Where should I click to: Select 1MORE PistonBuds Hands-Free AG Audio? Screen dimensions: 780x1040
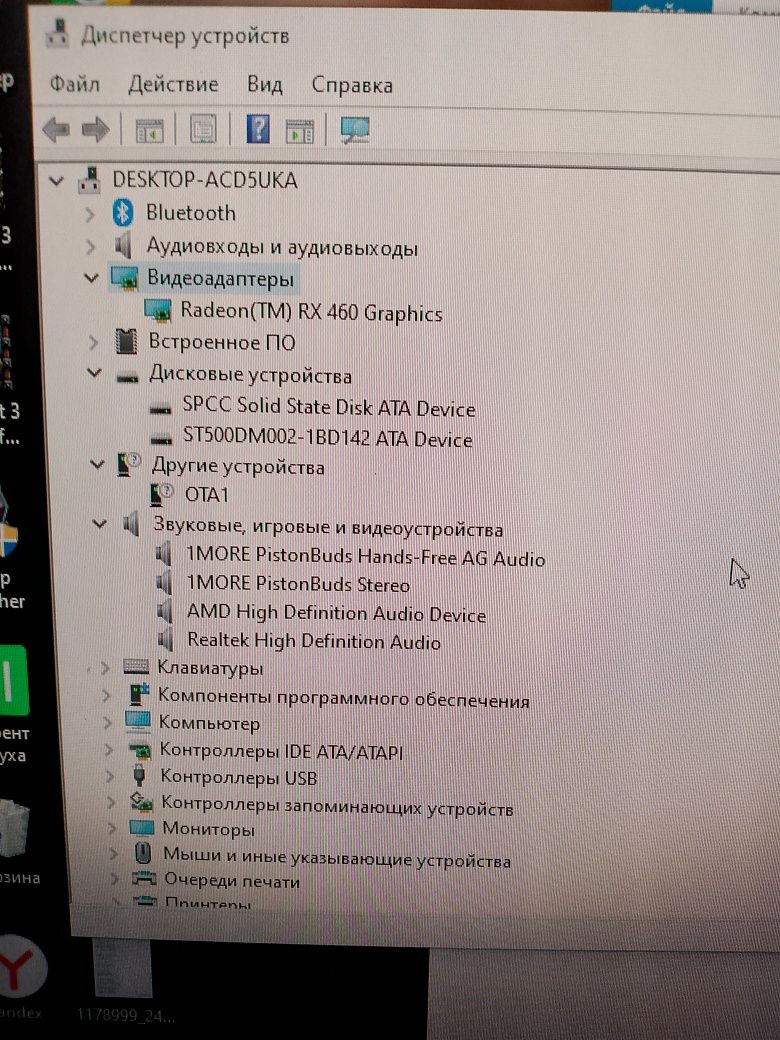coord(366,556)
